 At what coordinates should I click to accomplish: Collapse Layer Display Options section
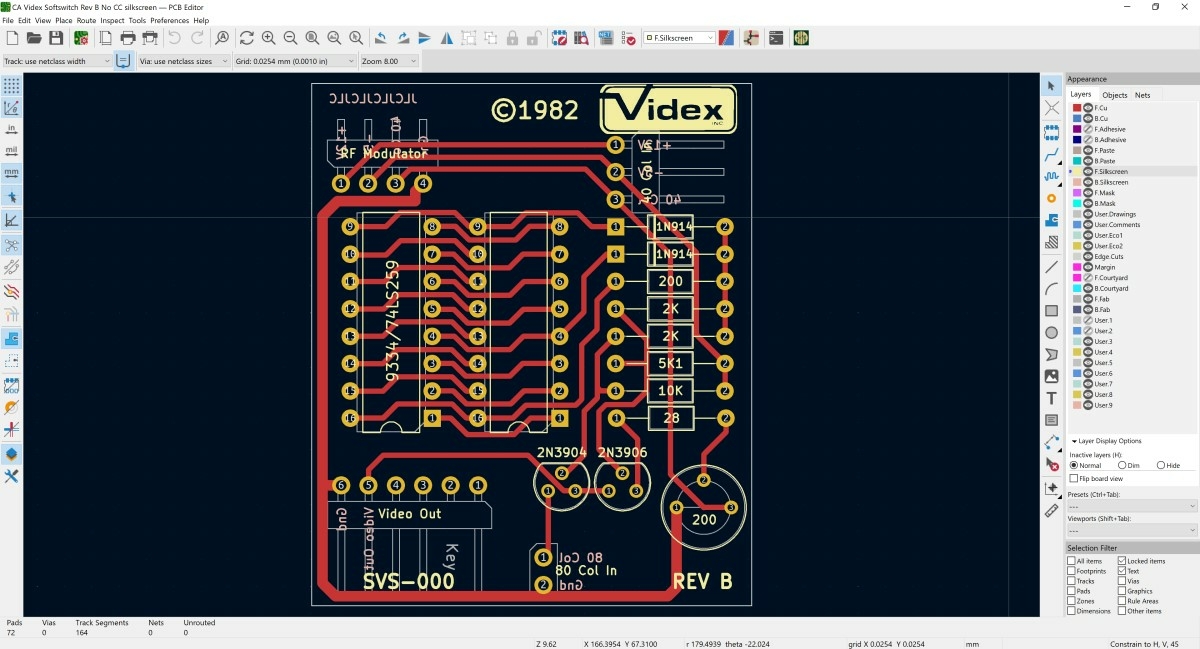pyautogui.click(x=1073, y=441)
